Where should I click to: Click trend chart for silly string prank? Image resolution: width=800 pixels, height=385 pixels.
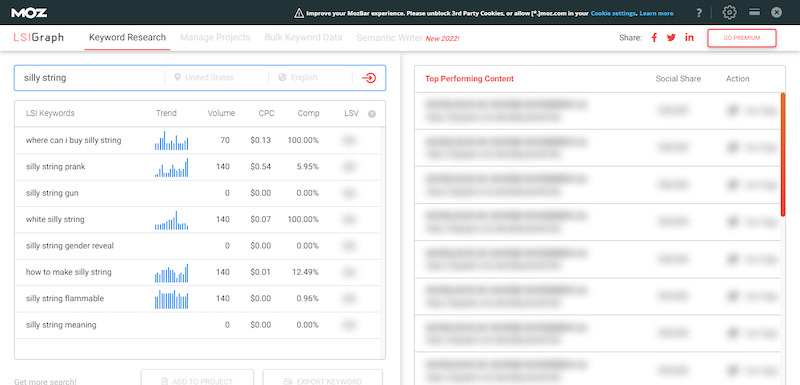(171, 168)
